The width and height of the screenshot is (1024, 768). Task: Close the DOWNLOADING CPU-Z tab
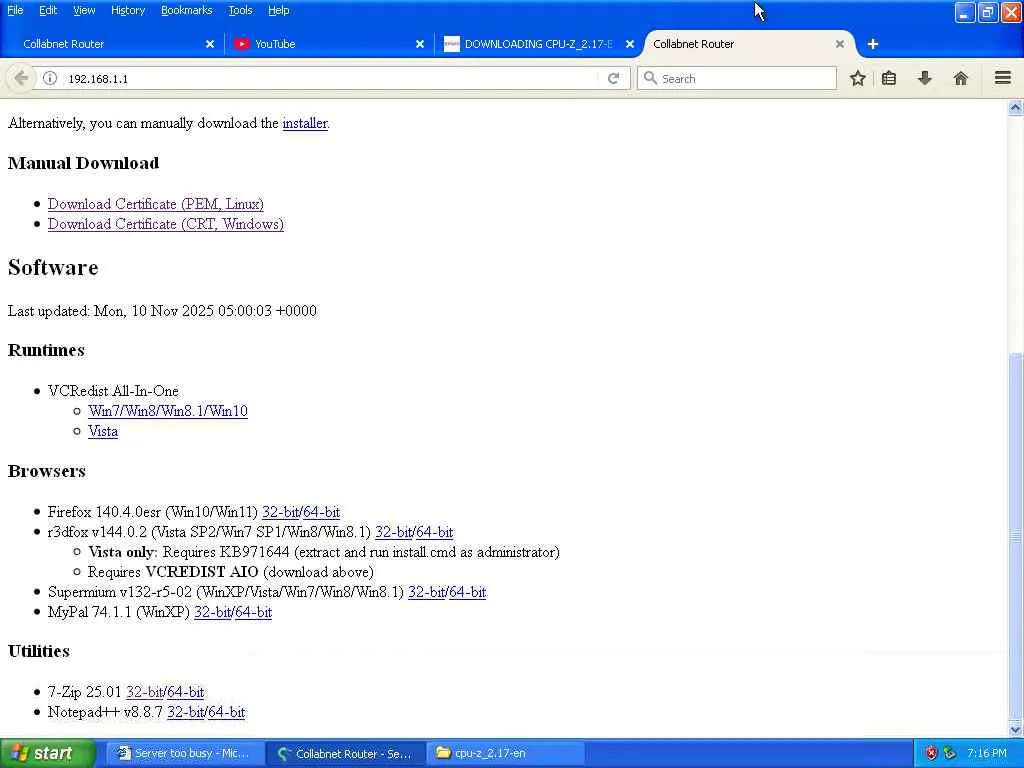coord(630,44)
